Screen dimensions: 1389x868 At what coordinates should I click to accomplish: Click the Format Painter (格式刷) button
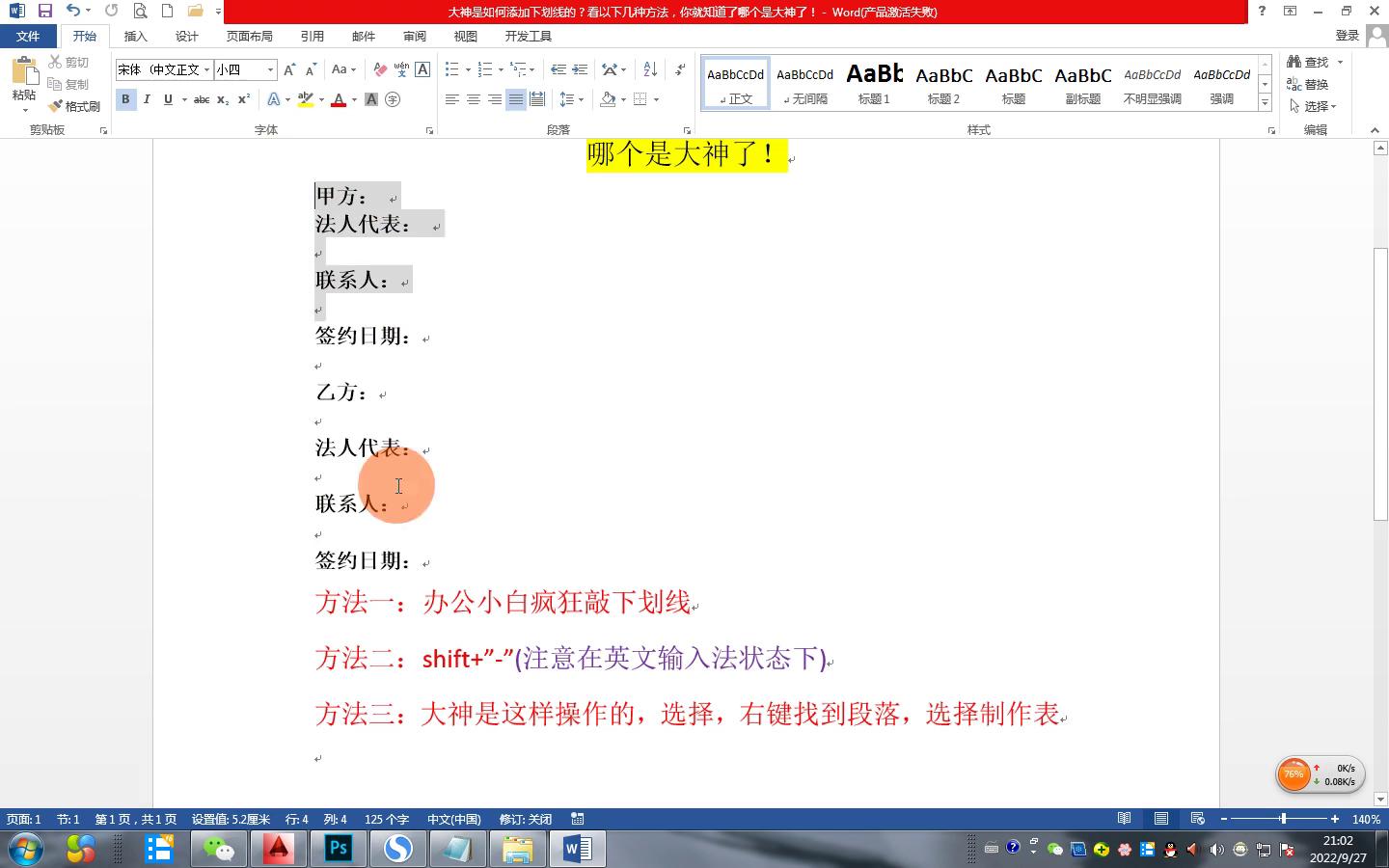click(x=75, y=106)
